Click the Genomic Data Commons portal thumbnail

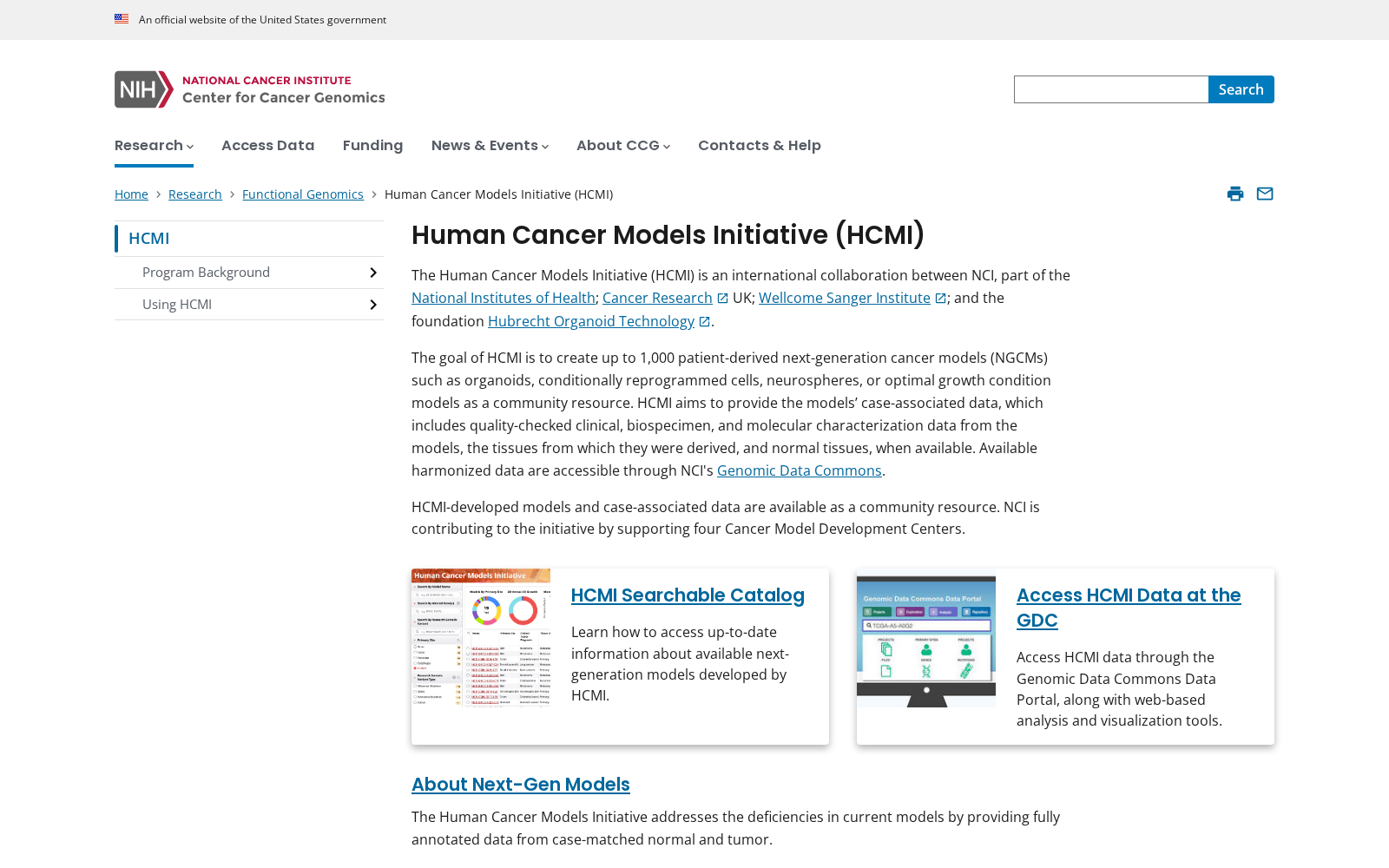[926, 638]
